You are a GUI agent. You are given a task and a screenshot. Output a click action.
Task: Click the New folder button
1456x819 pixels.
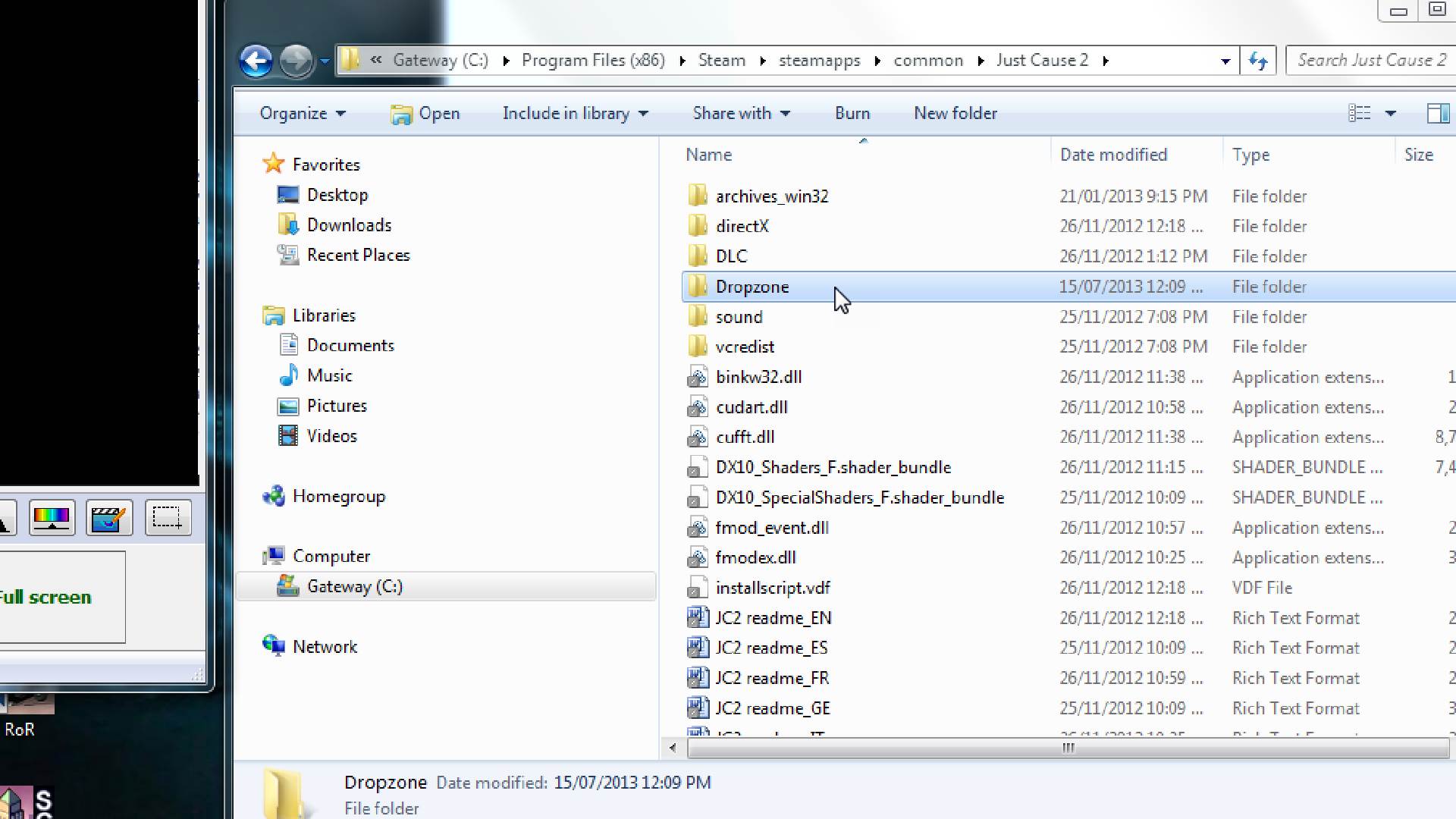click(x=955, y=114)
